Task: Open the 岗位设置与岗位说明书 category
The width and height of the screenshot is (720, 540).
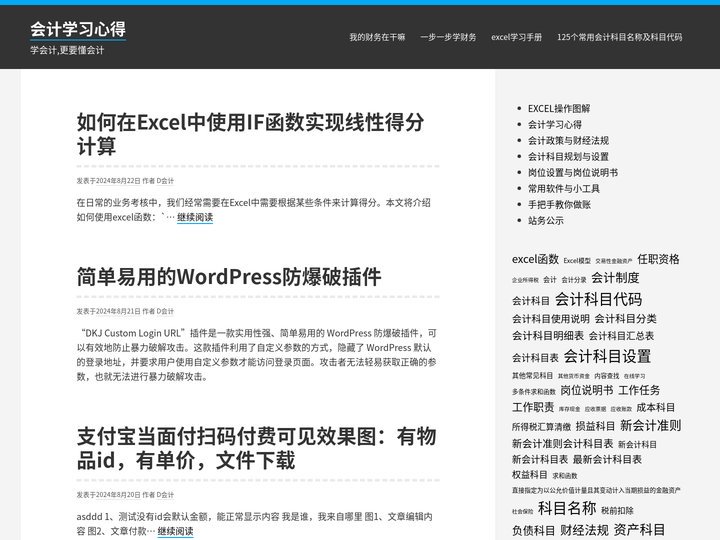Action: pyautogui.click(x=573, y=173)
